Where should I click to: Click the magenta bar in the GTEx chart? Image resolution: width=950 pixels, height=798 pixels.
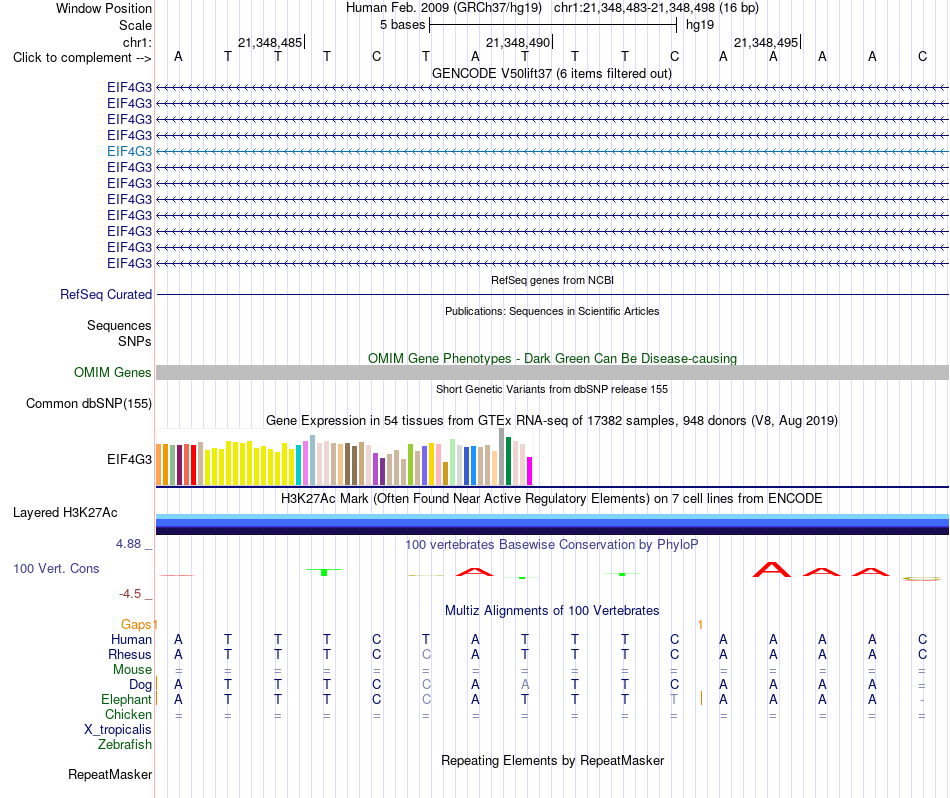click(x=530, y=471)
